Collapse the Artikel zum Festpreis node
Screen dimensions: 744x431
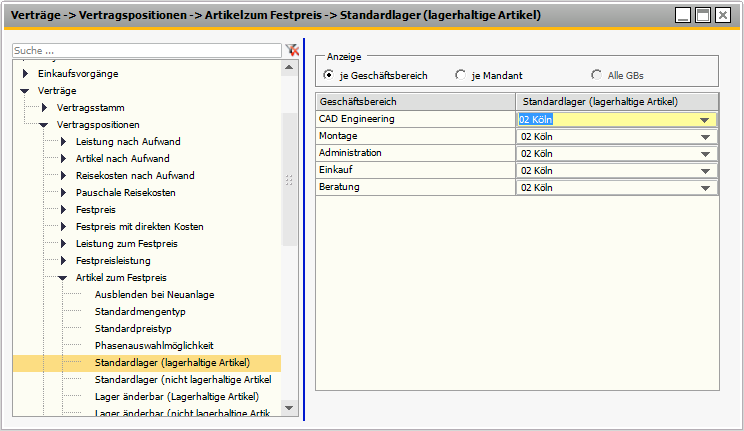point(63,277)
